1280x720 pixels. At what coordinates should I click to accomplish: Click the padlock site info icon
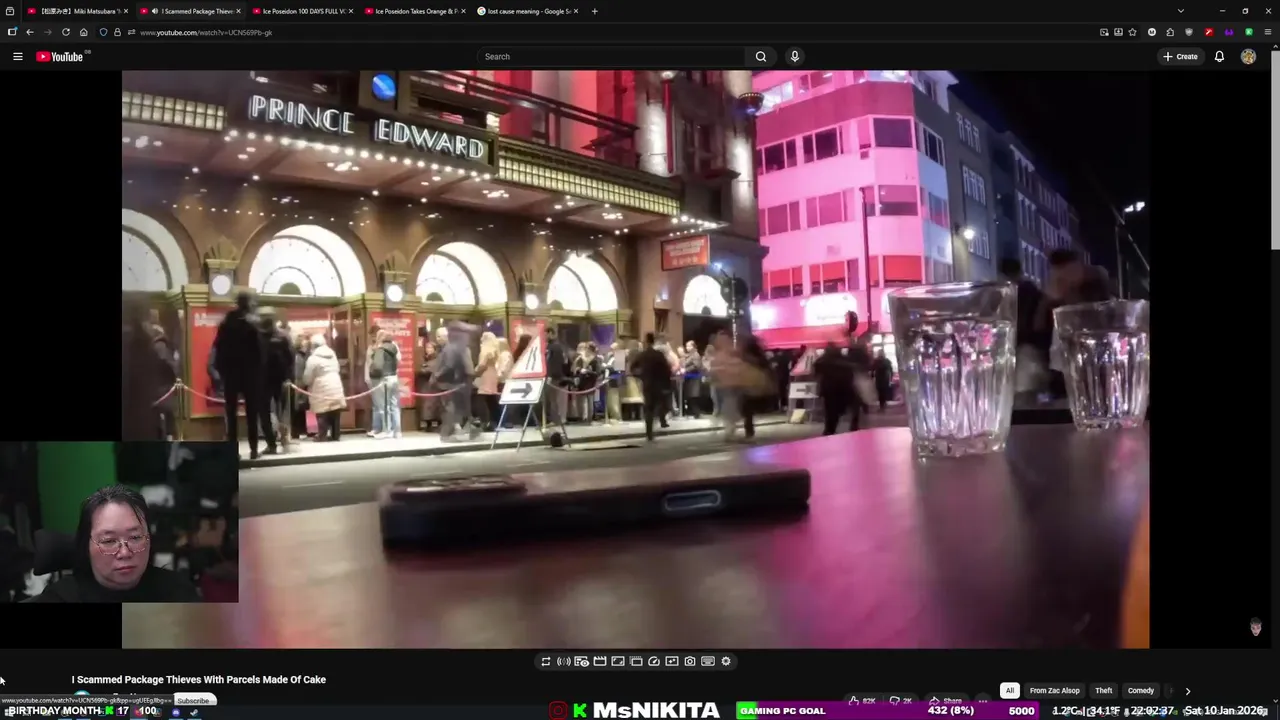pos(117,32)
